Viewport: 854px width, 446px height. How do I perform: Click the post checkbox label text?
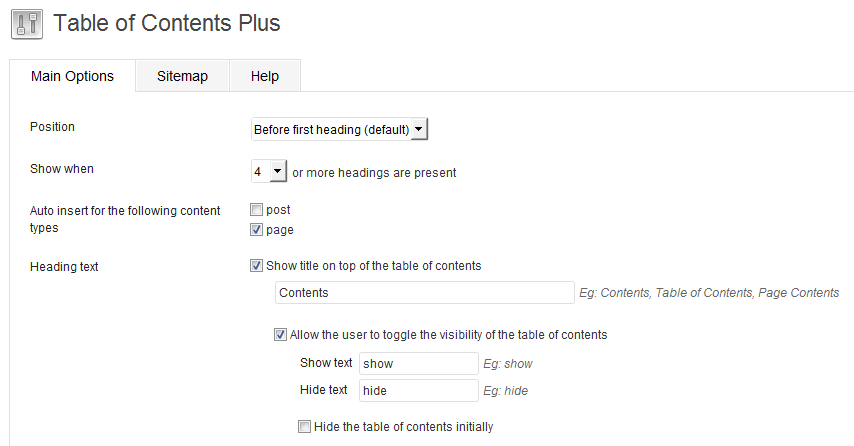coord(278,210)
